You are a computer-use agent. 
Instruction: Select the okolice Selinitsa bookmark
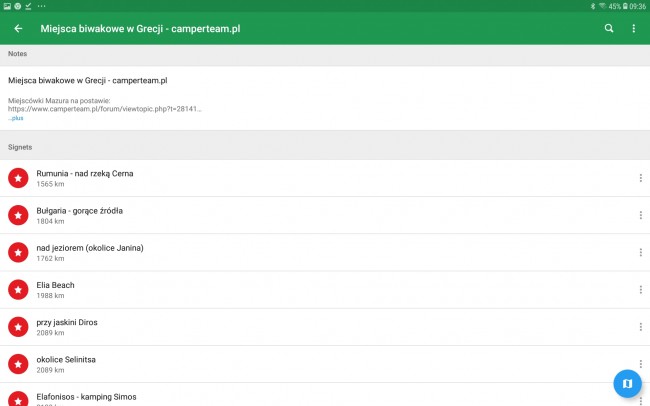tap(325, 364)
